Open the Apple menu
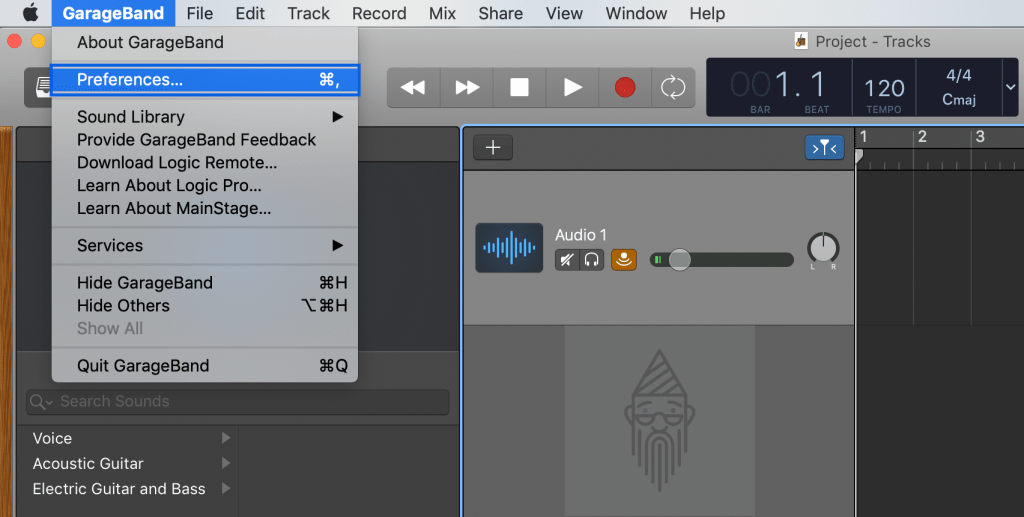1024x517 pixels. [31, 12]
